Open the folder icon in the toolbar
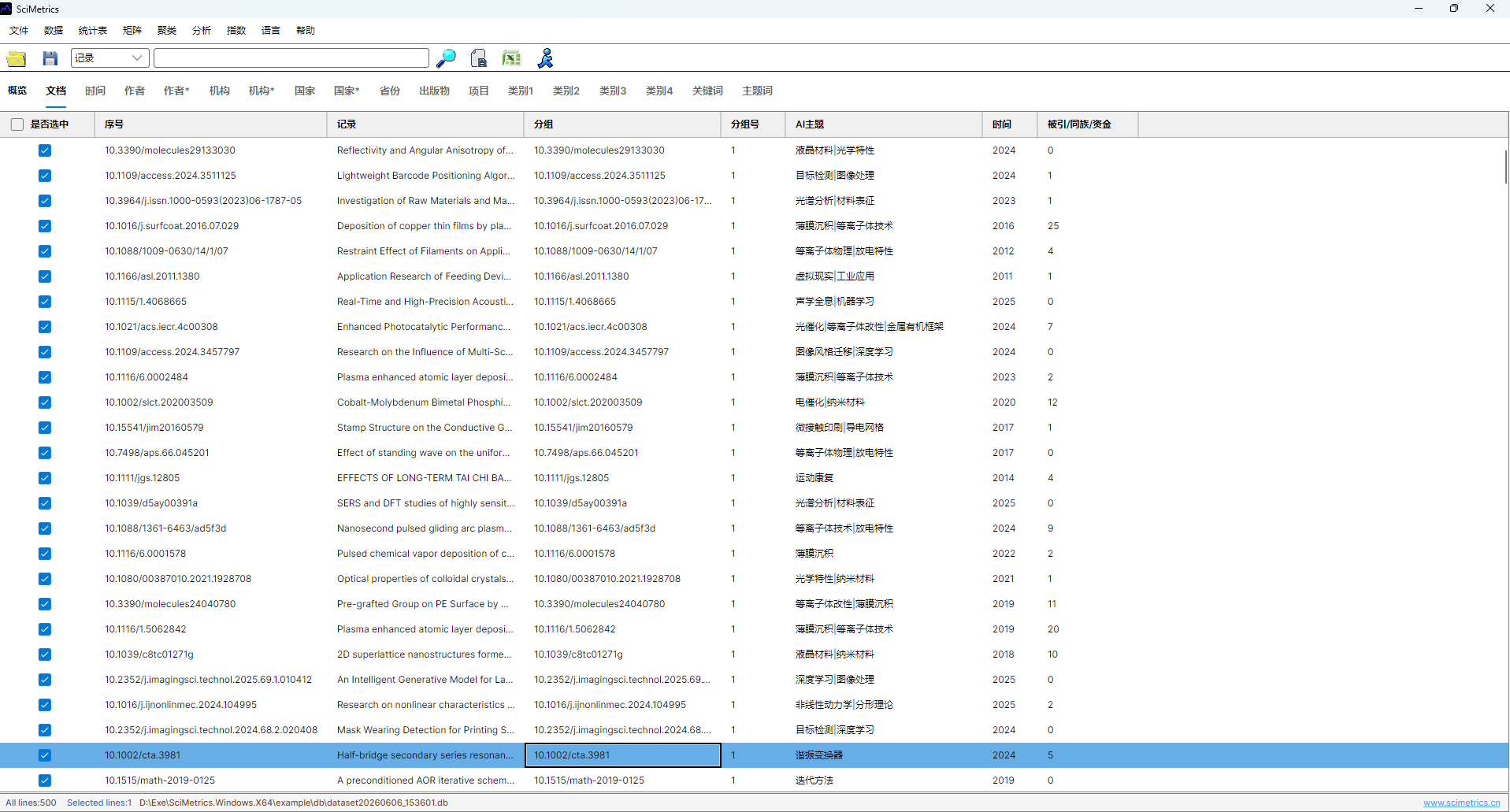The height and width of the screenshot is (812, 1510). (x=17, y=58)
